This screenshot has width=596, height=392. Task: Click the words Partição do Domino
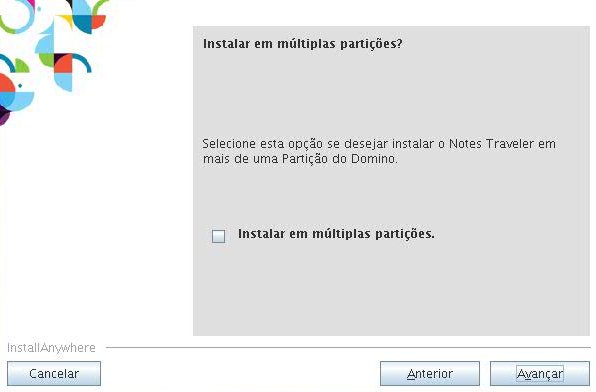(339, 159)
